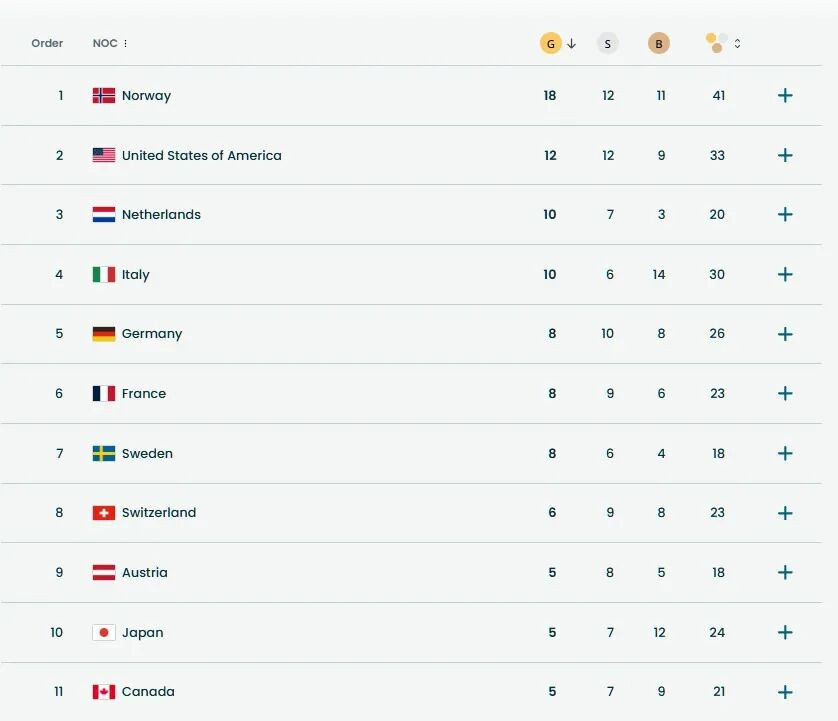838x721 pixels.
Task: Click the Canada flag icon
Action: tap(104, 692)
